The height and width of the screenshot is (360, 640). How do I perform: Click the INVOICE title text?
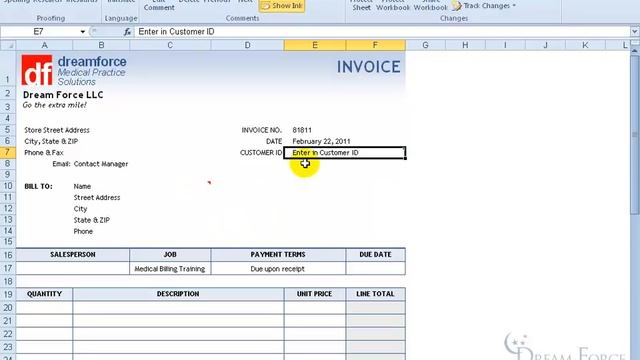coord(368,67)
